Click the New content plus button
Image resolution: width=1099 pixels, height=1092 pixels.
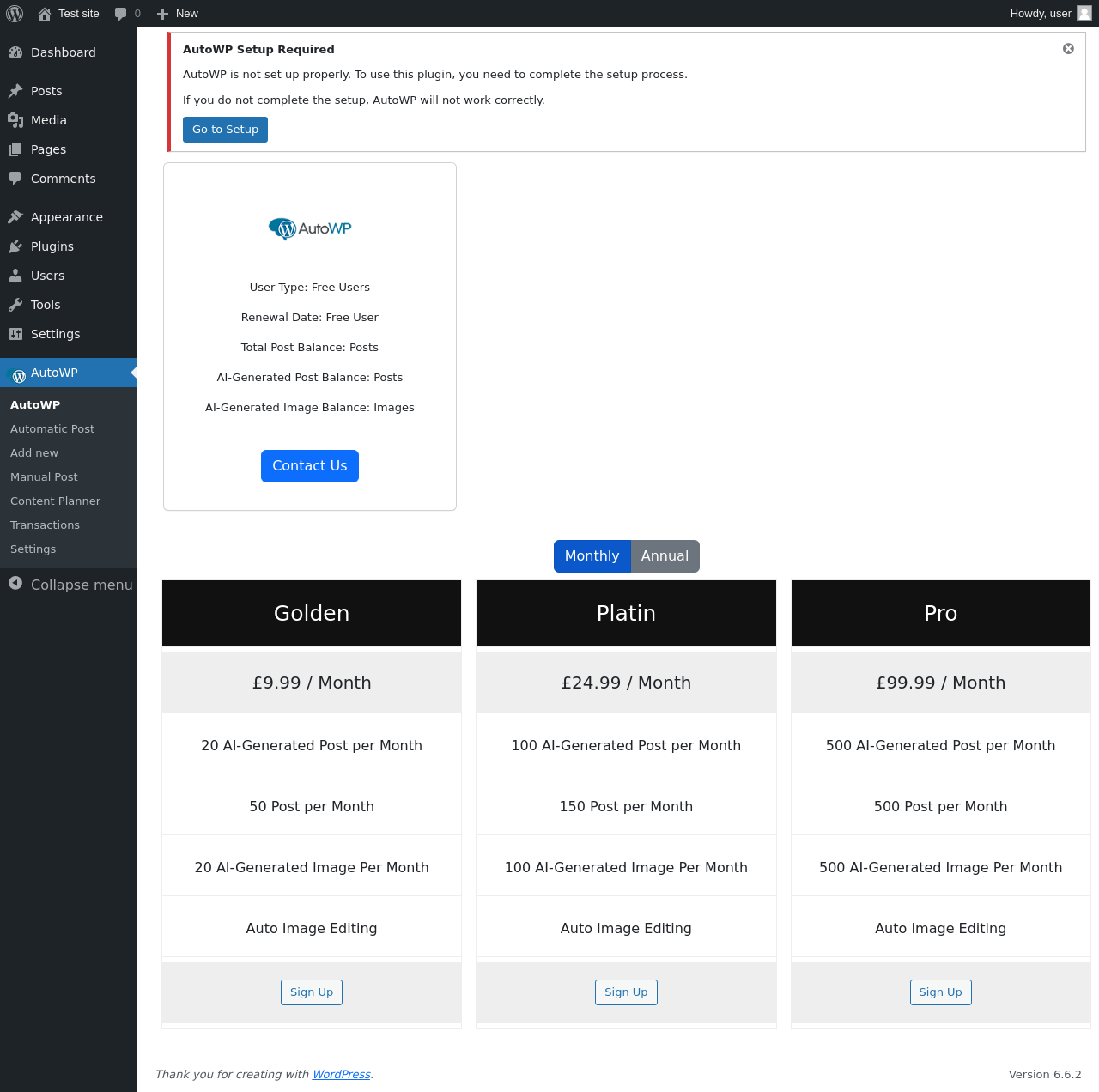tap(178, 14)
